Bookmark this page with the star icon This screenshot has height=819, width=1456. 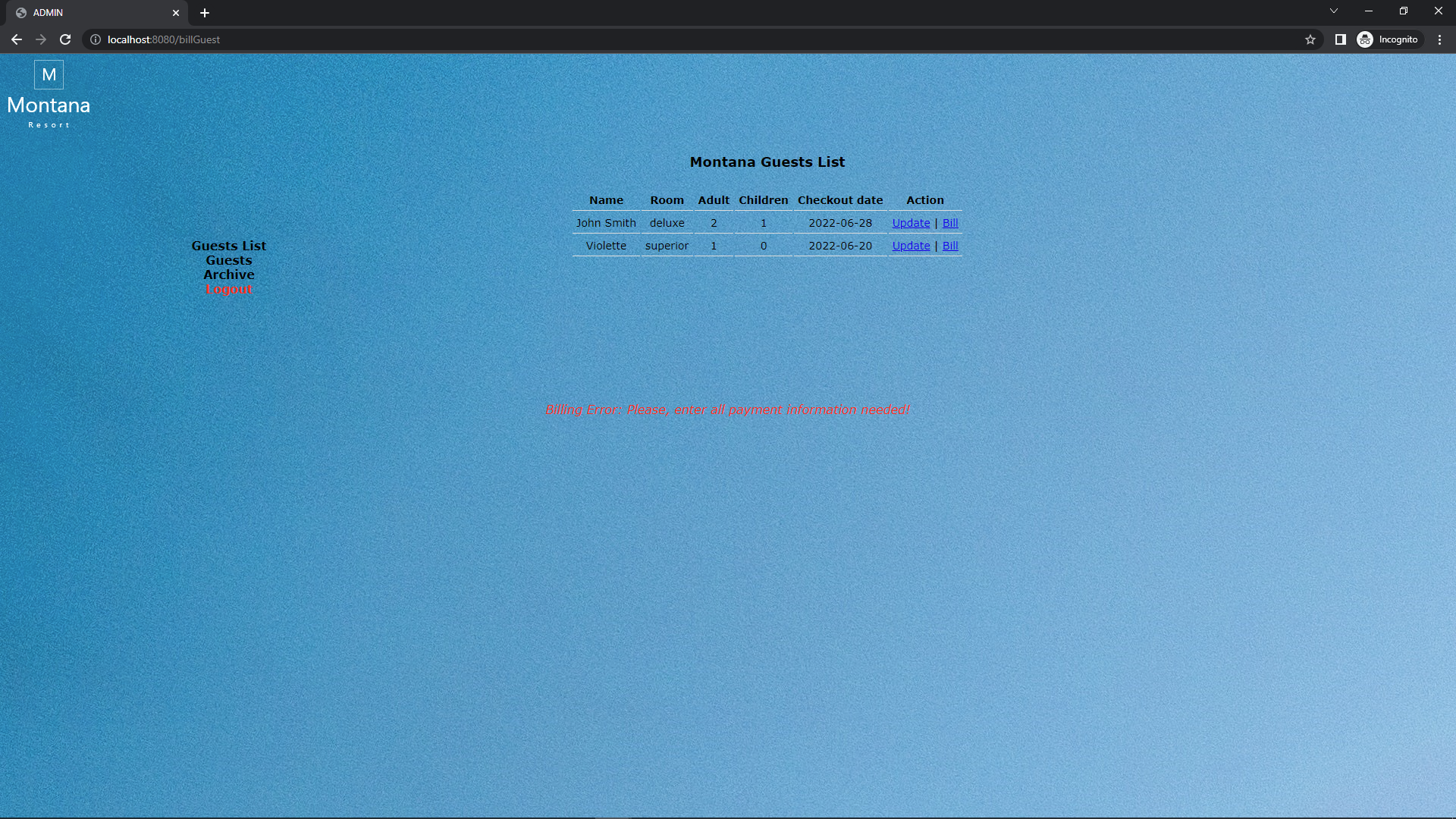tap(1310, 39)
